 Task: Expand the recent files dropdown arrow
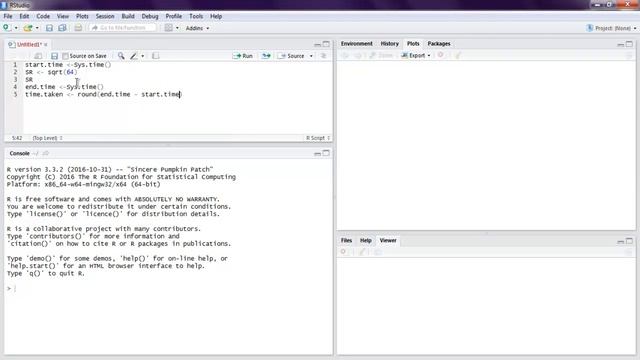point(37,28)
